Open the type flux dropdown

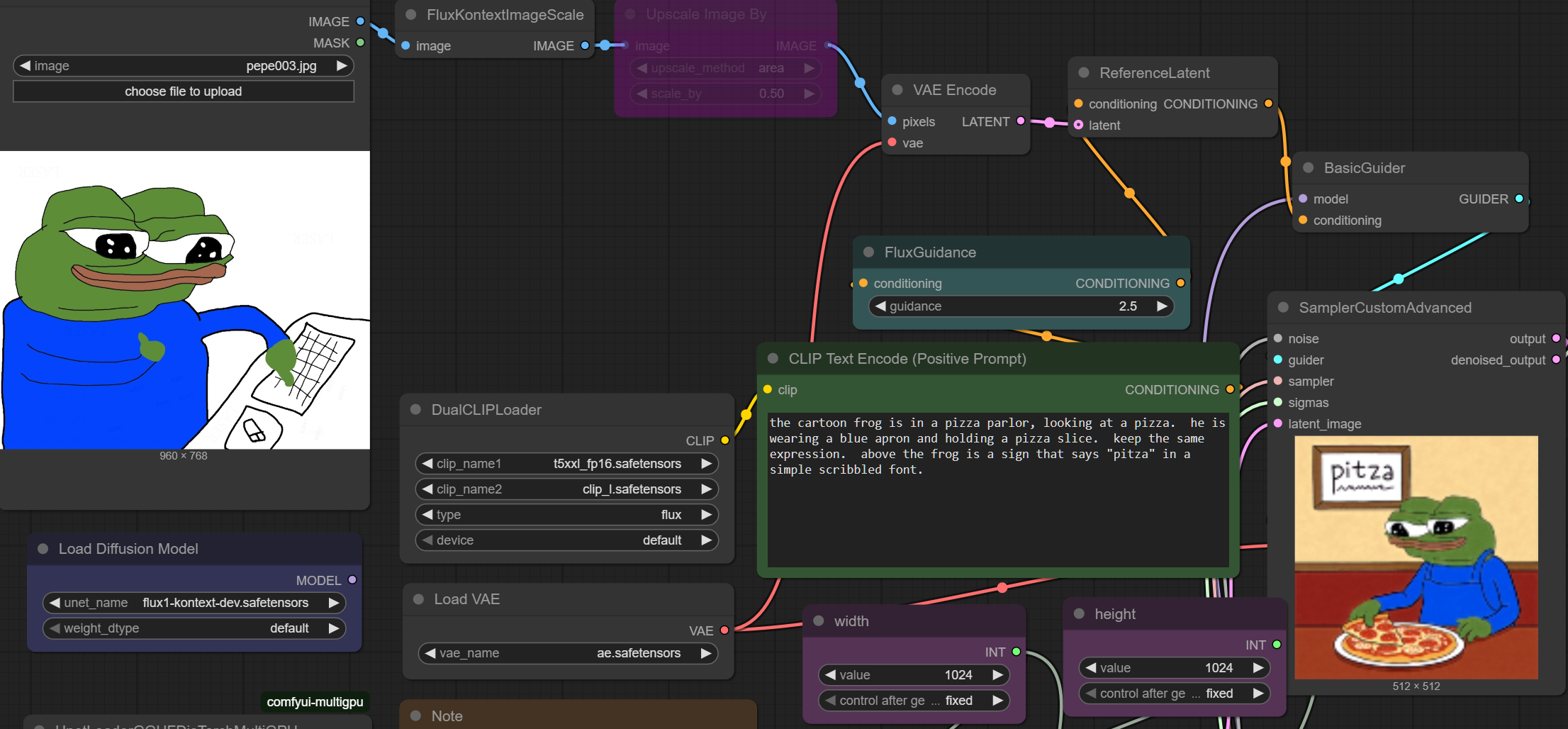(x=567, y=514)
